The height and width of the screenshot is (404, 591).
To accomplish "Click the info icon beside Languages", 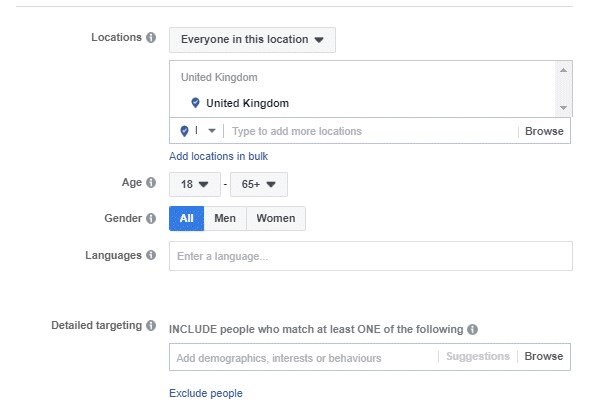I will click(x=151, y=255).
